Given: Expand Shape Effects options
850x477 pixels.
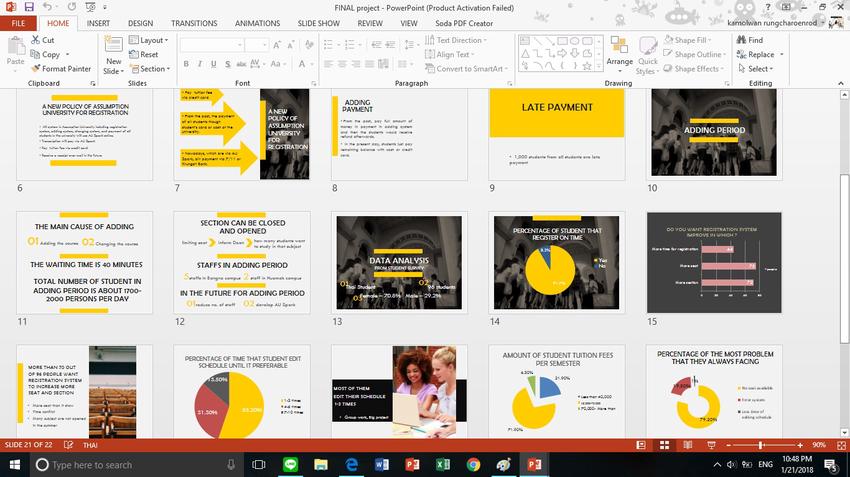Looking at the screenshot, I should [693, 68].
